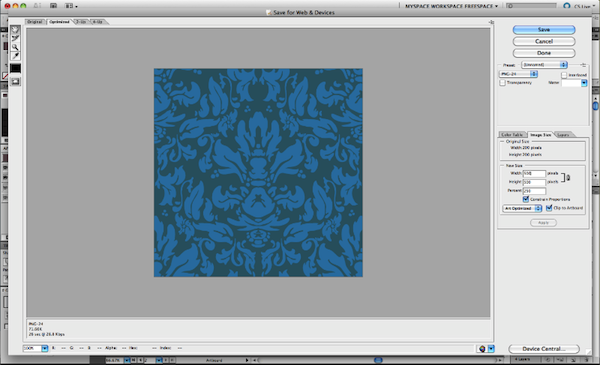Open the Preset dropdown
Screen dimensions: 600x365
tap(544, 65)
